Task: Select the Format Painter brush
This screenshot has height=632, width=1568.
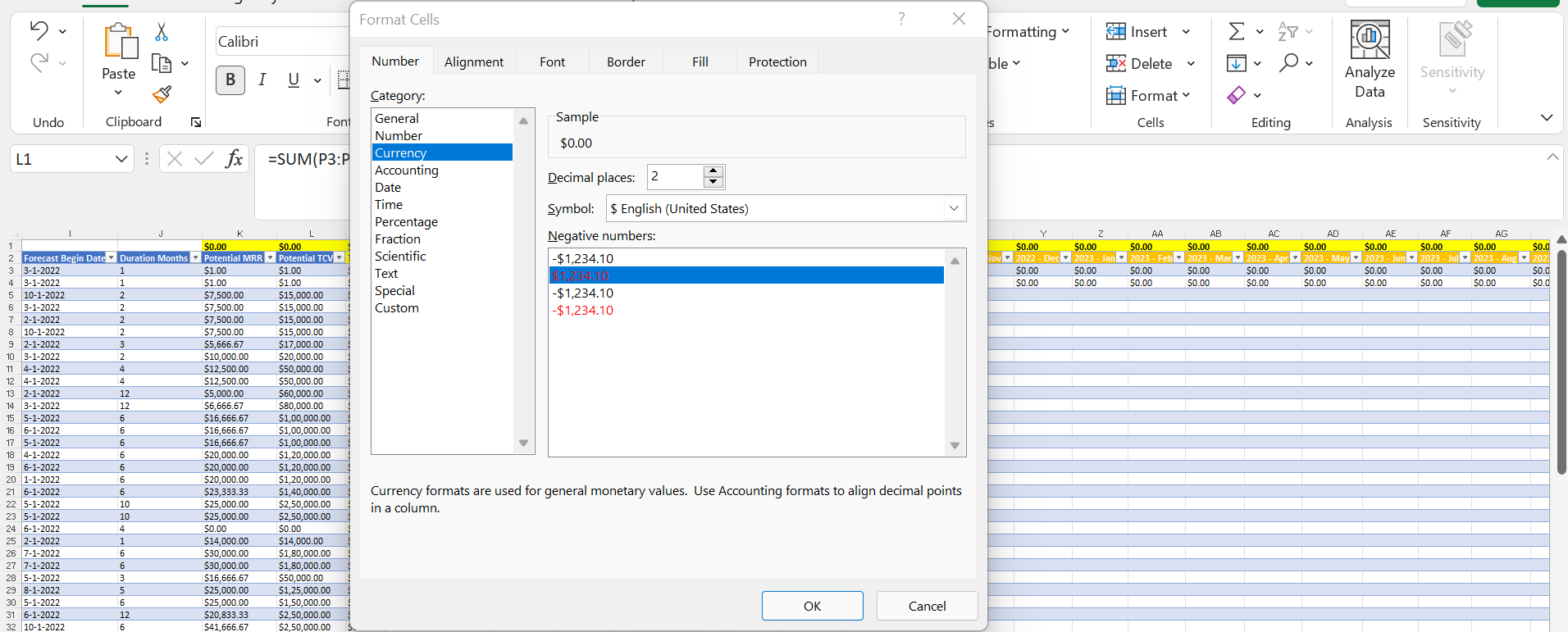Action: tap(162, 94)
